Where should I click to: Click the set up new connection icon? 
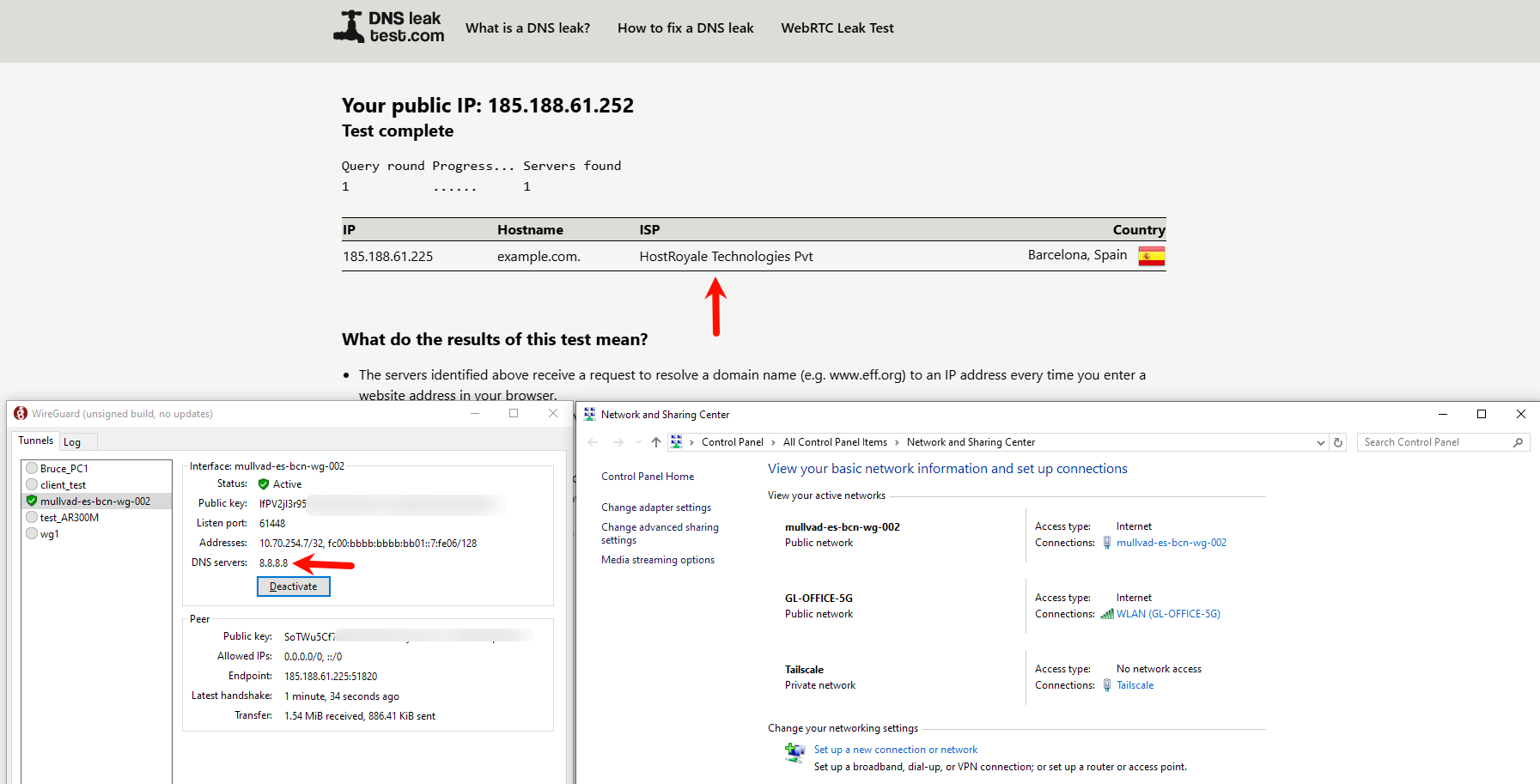point(794,753)
